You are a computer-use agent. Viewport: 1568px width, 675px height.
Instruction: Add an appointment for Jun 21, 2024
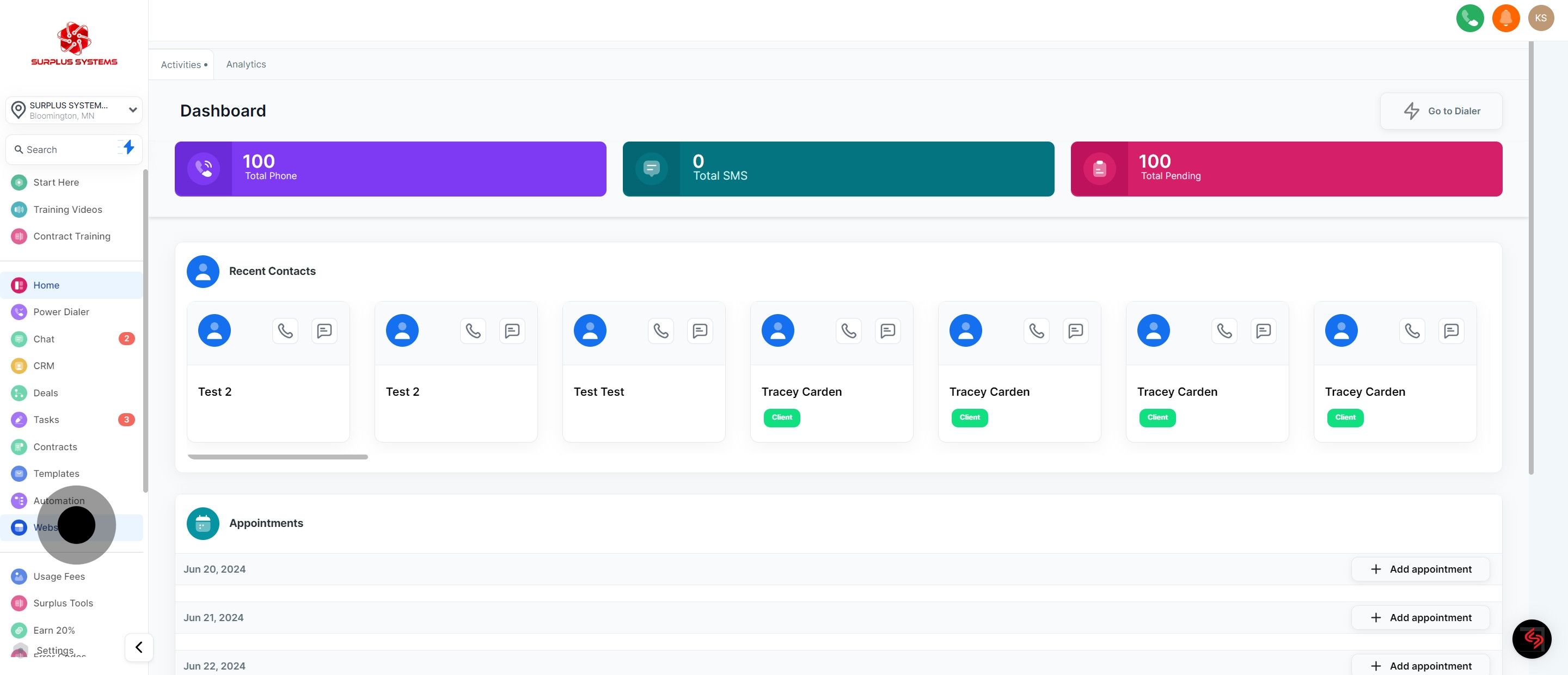[x=1420, y=617]
